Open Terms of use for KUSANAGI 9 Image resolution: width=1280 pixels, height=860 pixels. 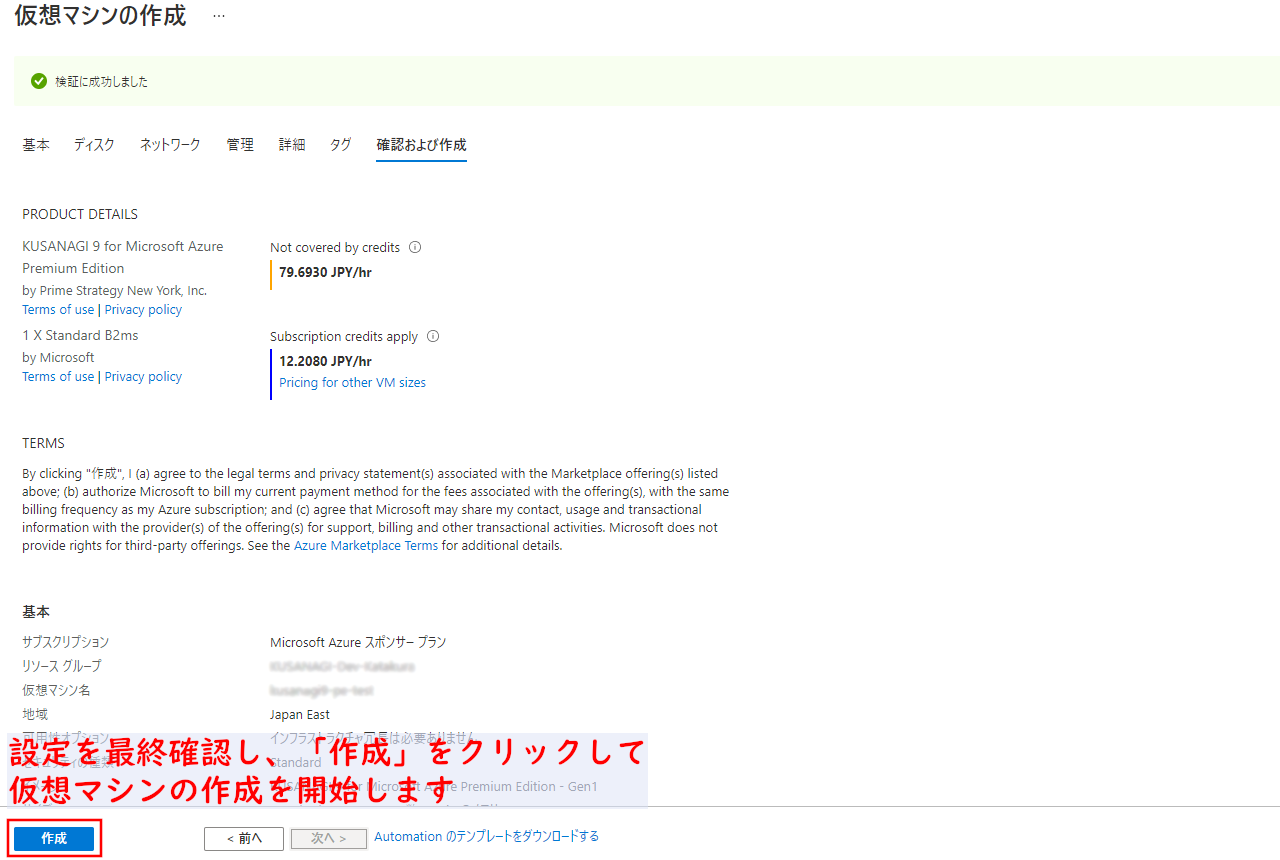pos(58,310)
